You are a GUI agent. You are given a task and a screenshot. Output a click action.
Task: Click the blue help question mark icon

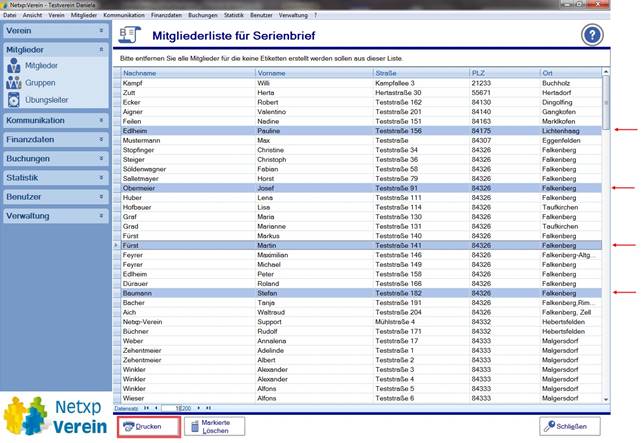592,35
